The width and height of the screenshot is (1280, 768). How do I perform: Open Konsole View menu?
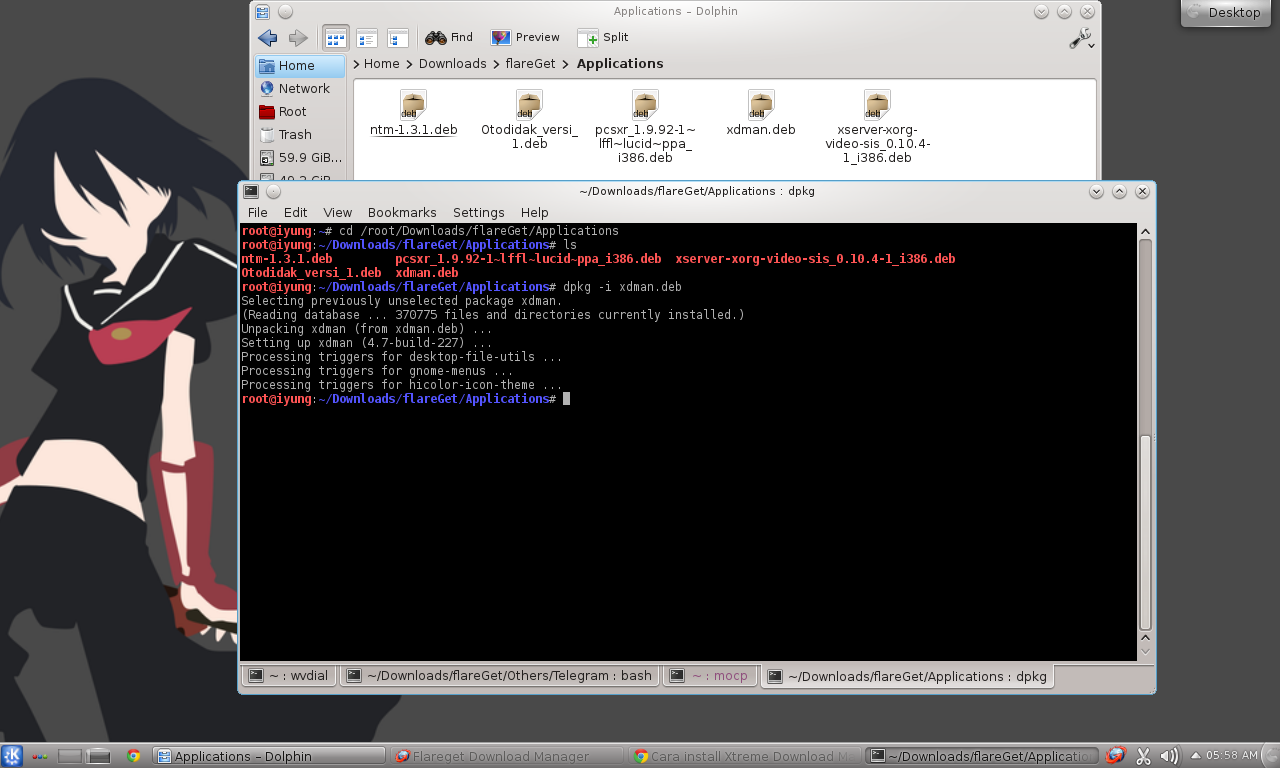(x=337, y=213)
